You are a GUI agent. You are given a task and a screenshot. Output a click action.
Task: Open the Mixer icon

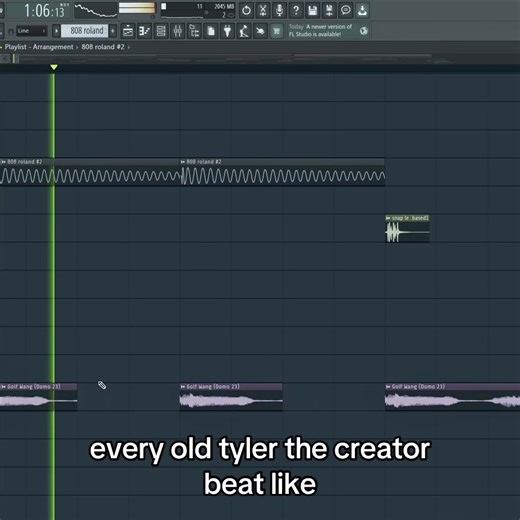click(178, 31)
